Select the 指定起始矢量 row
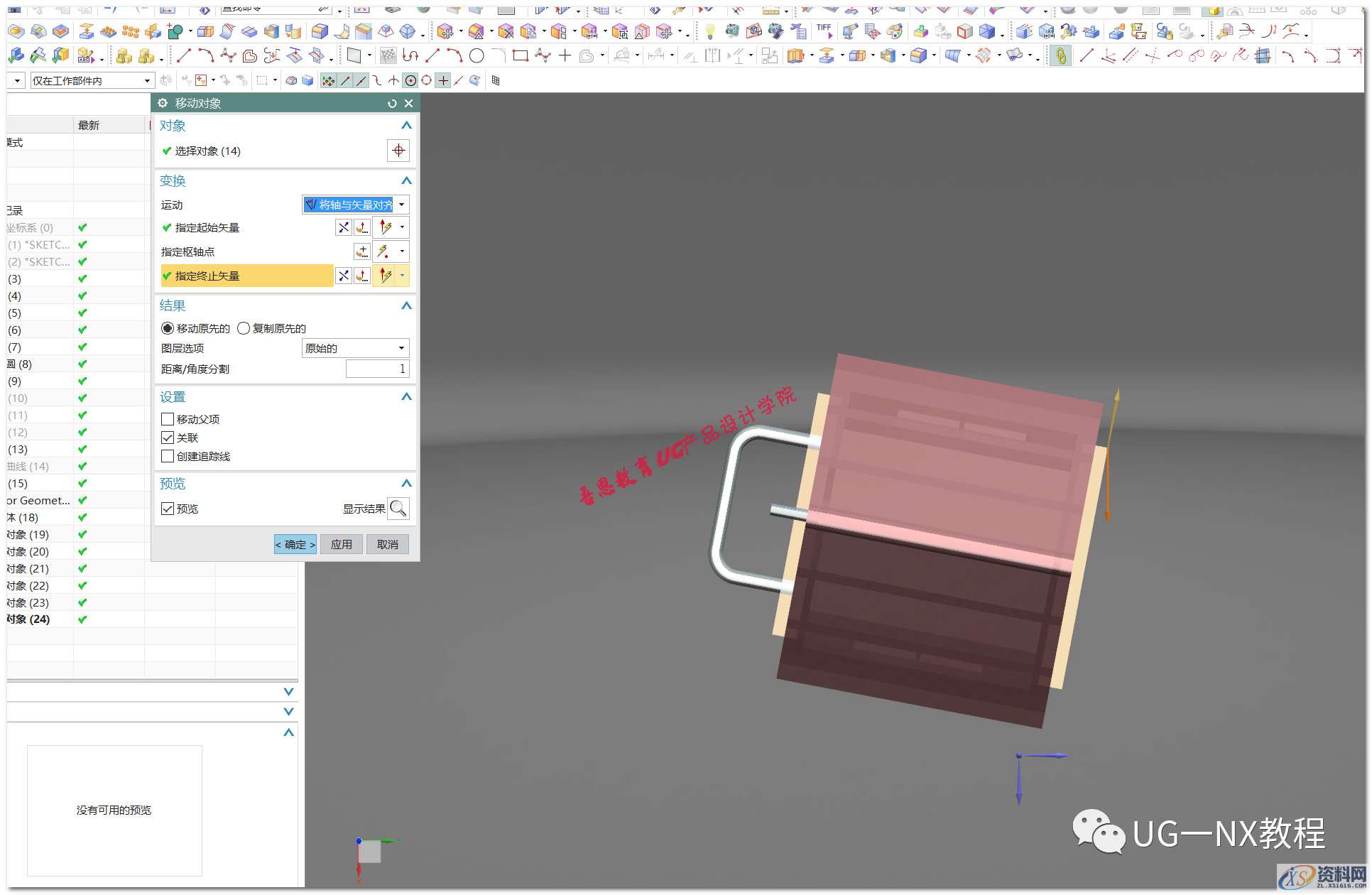 click(207, 228)
